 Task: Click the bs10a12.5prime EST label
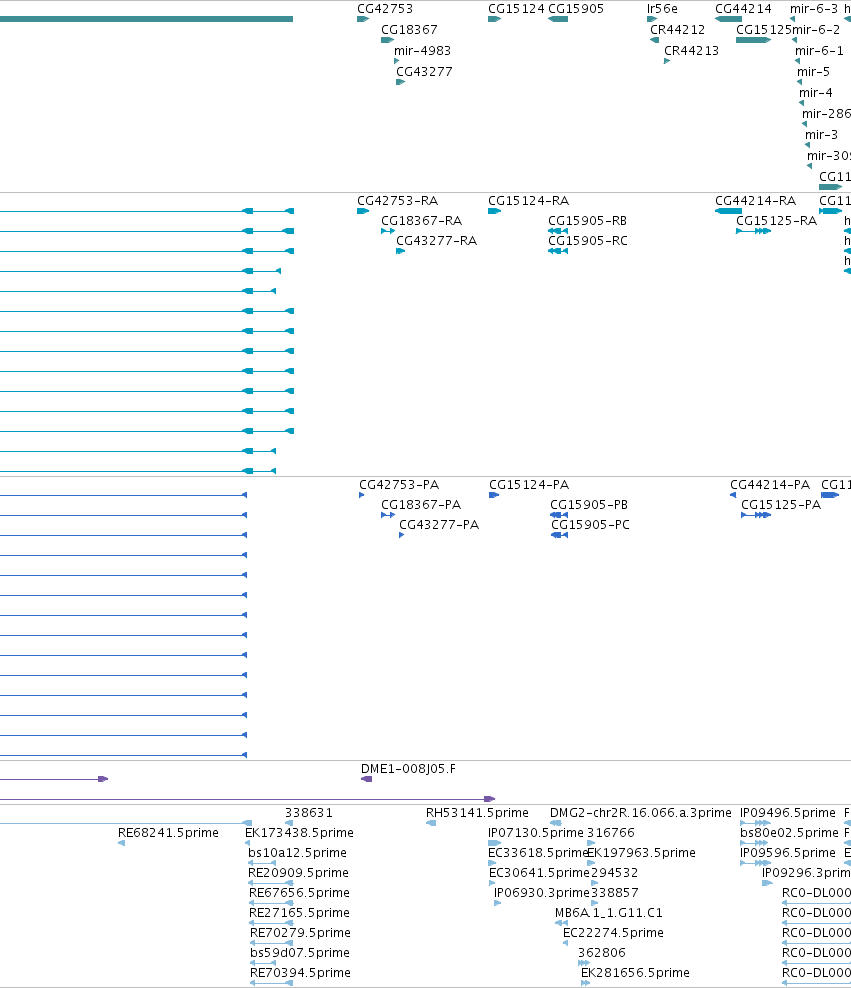297,853
